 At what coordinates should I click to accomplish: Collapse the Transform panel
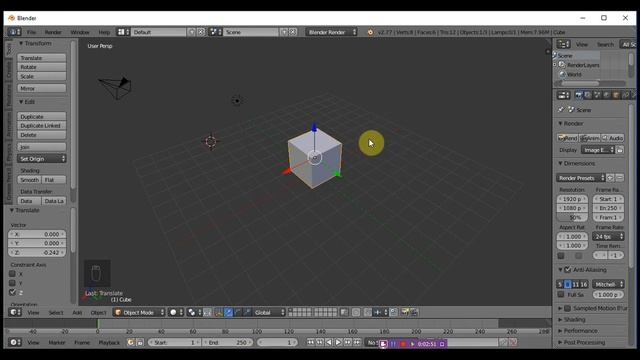[x=36, y=43]
